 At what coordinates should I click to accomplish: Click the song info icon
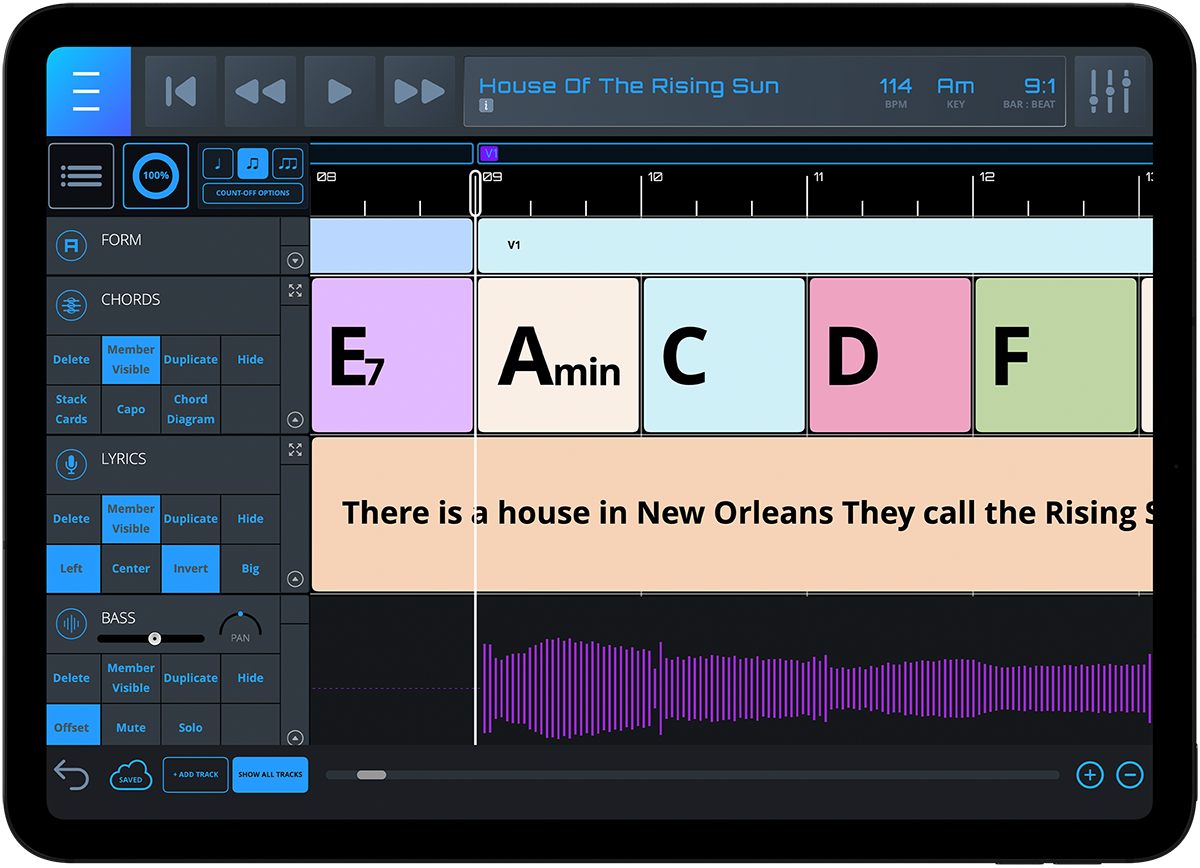pos(487,106)
